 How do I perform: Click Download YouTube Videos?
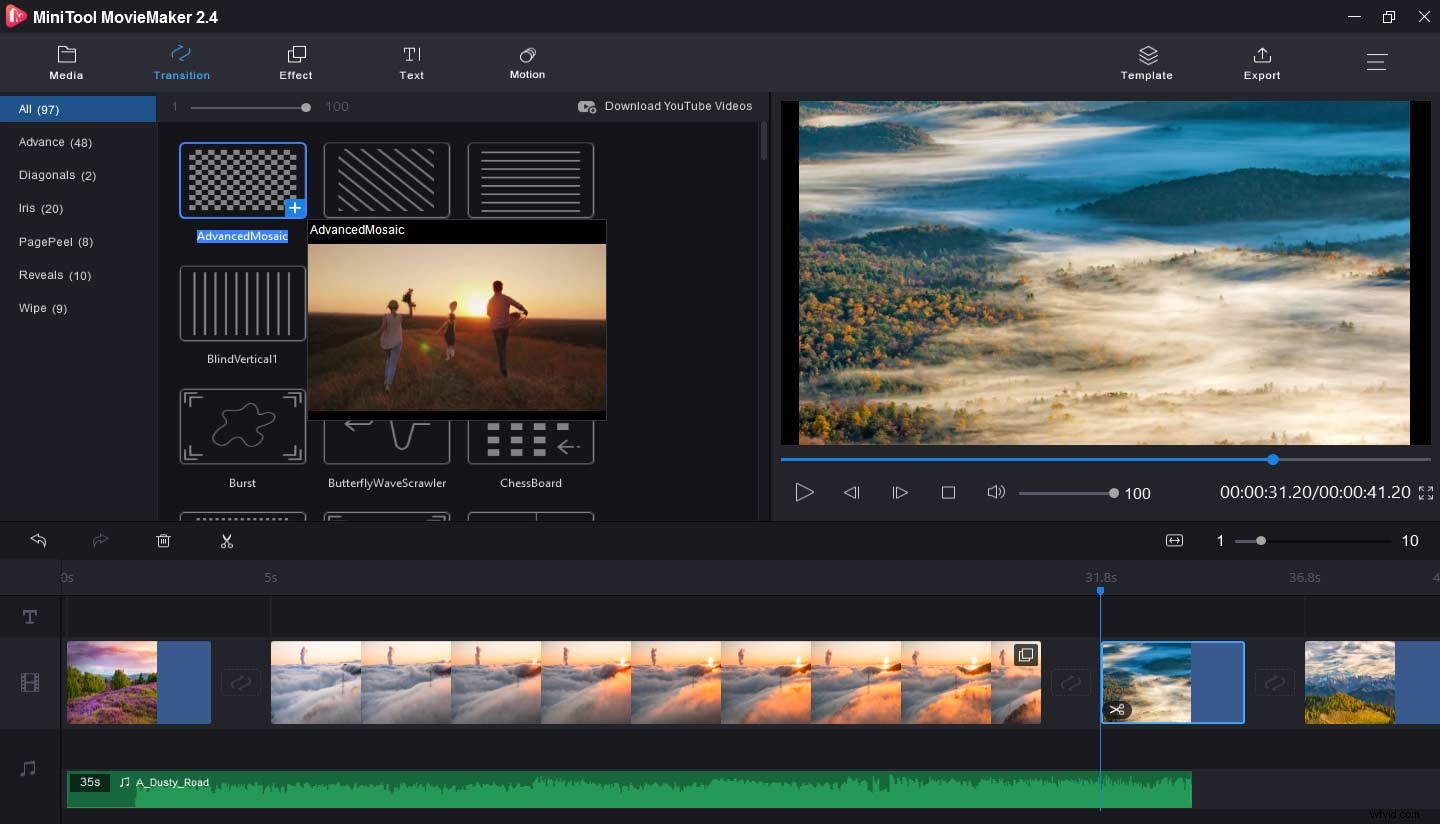coord(665,106)
